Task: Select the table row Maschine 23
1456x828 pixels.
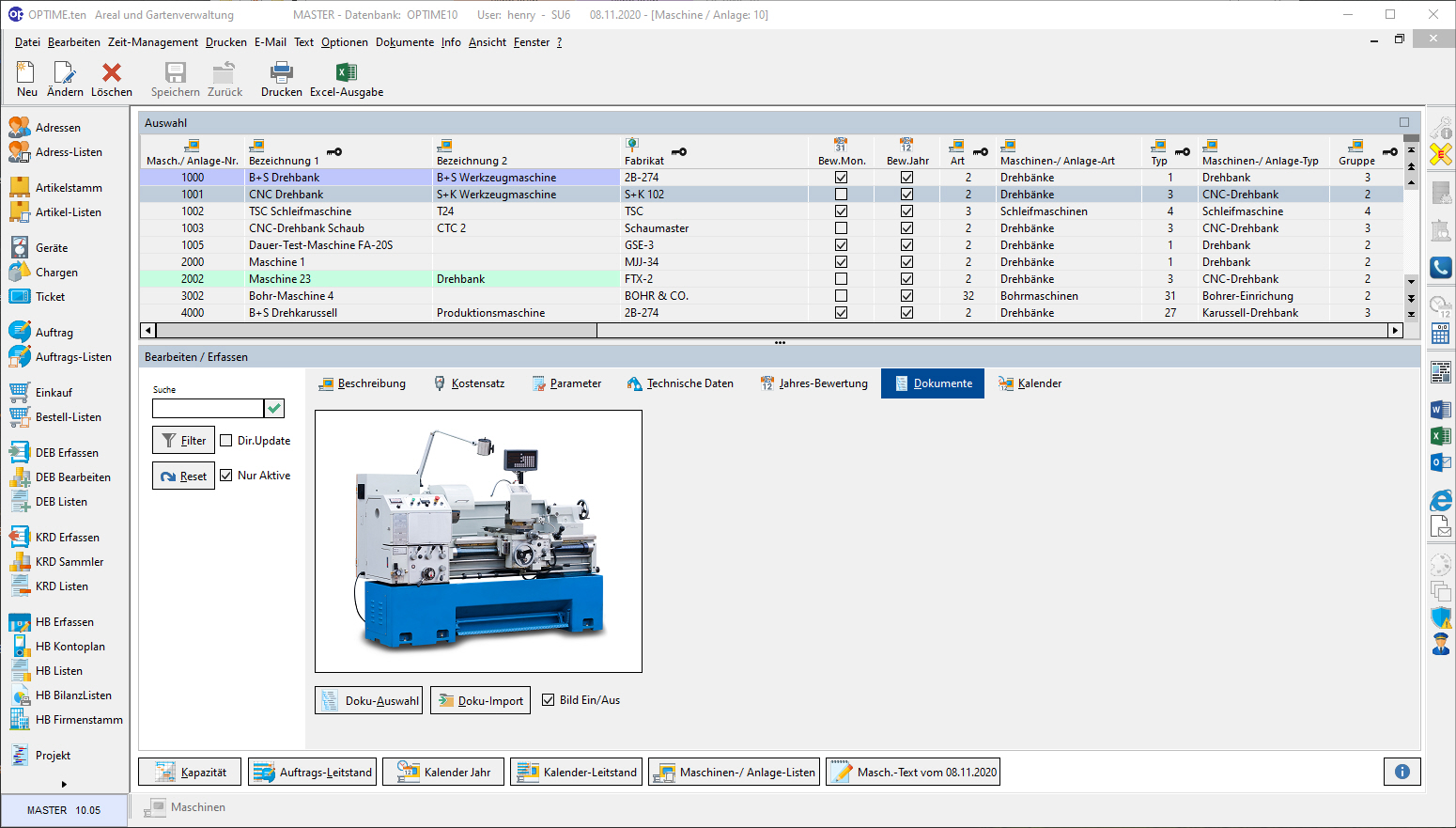Action: coord(771,279)
